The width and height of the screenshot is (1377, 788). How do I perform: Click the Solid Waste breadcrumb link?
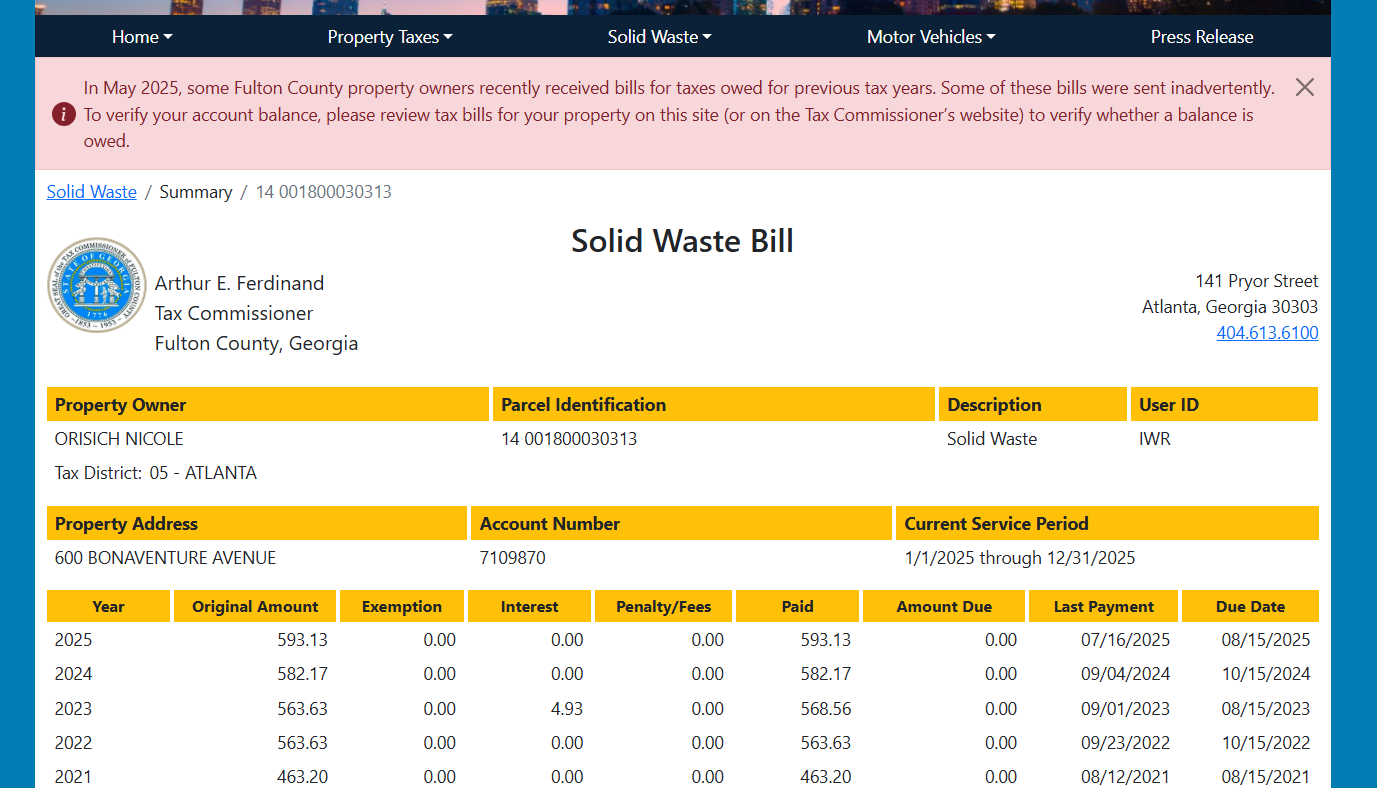[x=92, y=192]
